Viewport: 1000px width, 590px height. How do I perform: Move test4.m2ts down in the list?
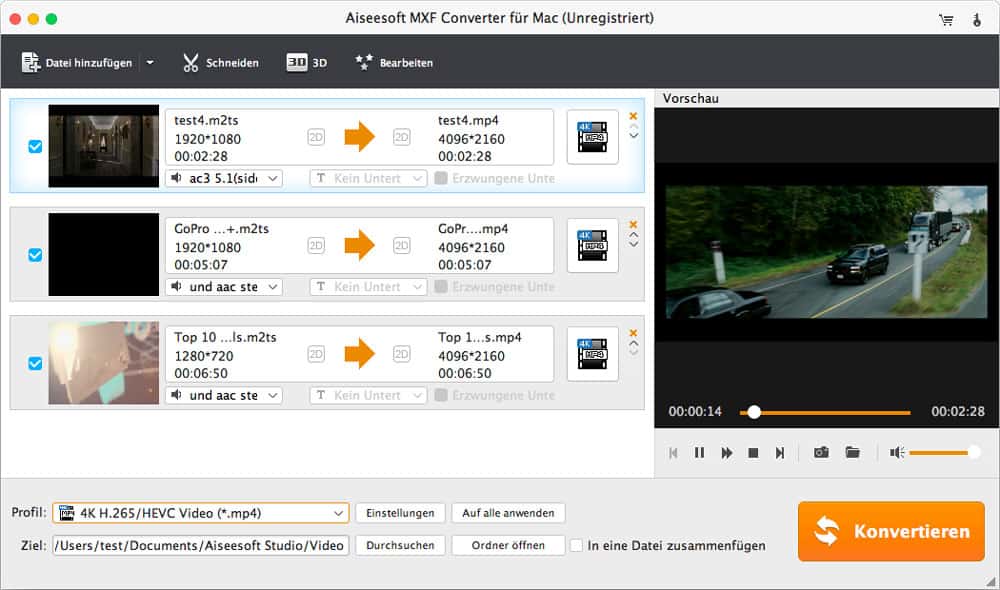tap(633, 135)
